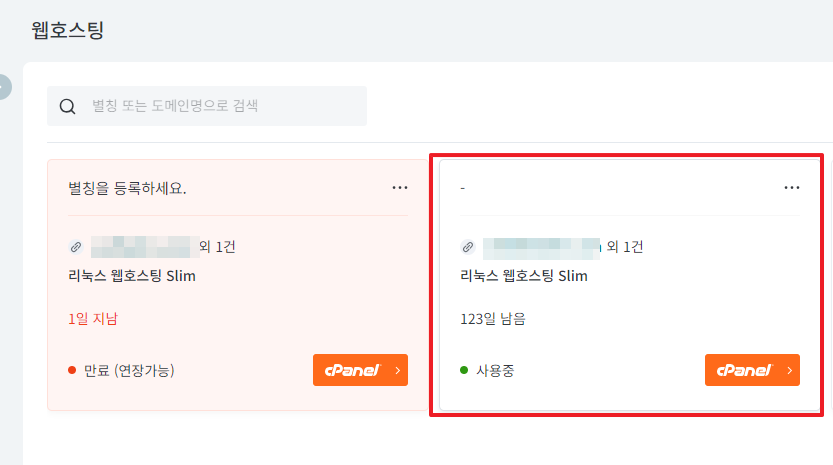Click the magnifier search icon
The image size is (833, 465).
pos(68,107)
